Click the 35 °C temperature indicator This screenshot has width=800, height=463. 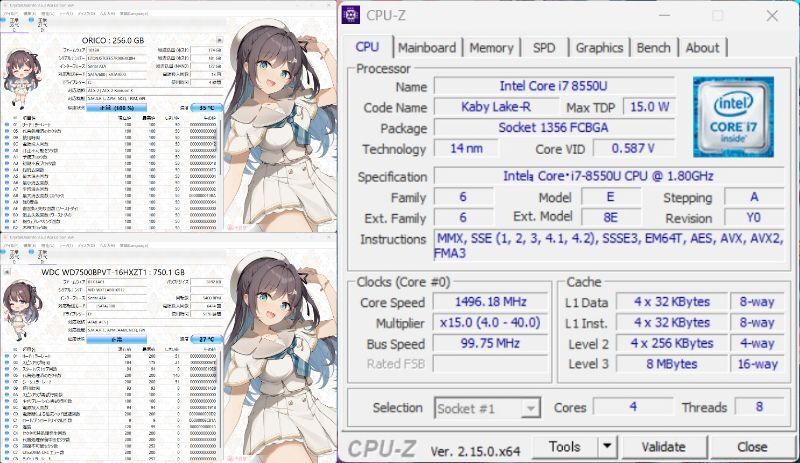coord(207,108)
